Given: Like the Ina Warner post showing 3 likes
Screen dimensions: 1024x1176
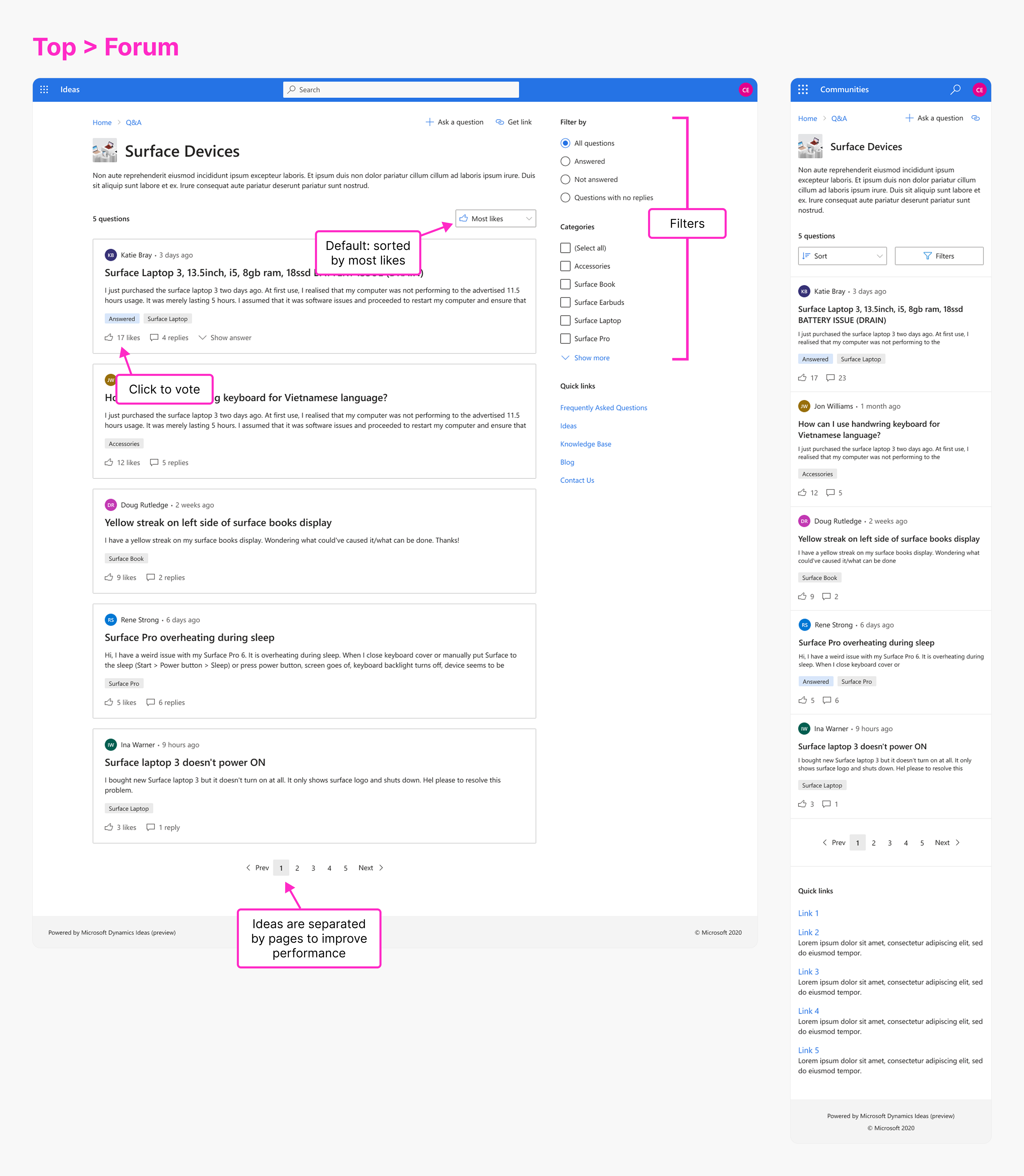Looking at the screenshot, I should click(109, 828).
